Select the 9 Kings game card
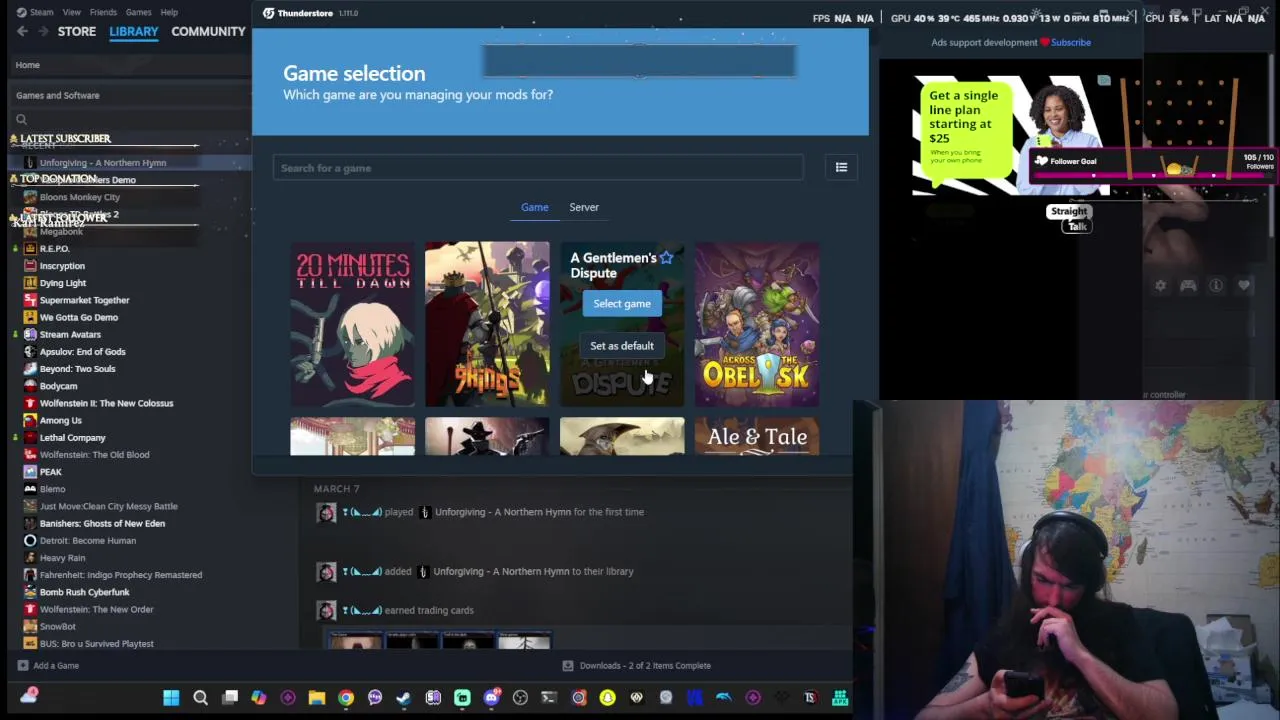The height and width of the screenshot is (720, 1280). tap(487, 324)
